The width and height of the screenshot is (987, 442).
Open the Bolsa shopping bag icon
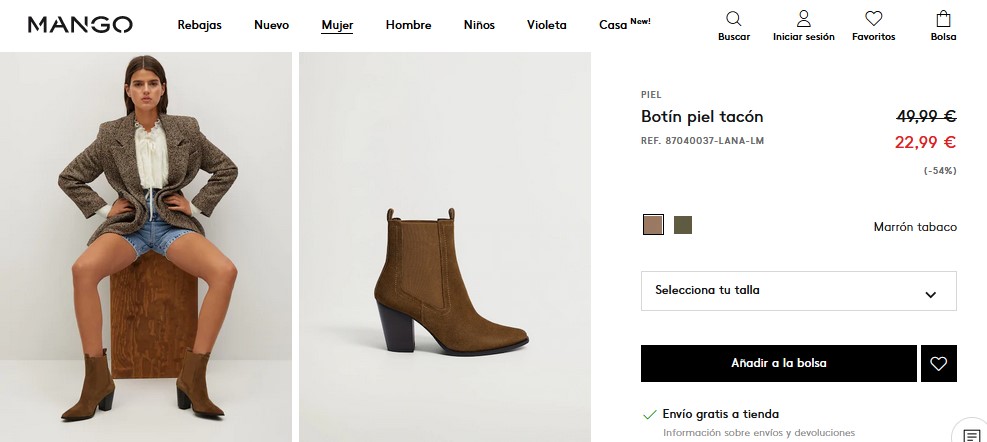click(x=943, y=19)
